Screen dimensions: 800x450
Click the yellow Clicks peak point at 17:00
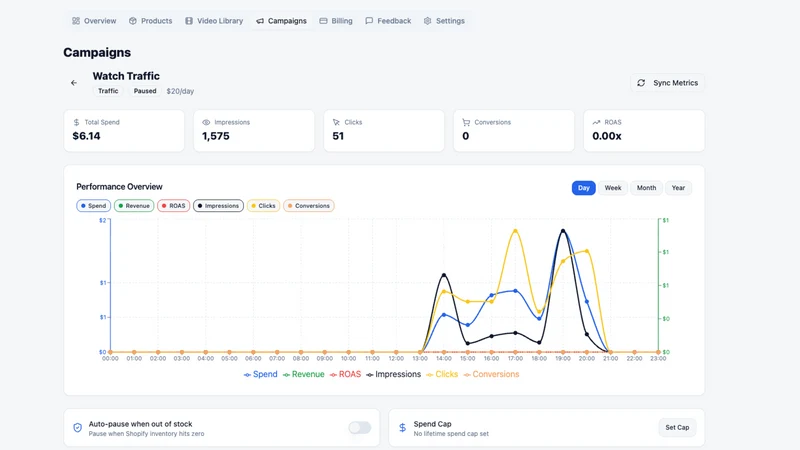(x=515, y=231)
